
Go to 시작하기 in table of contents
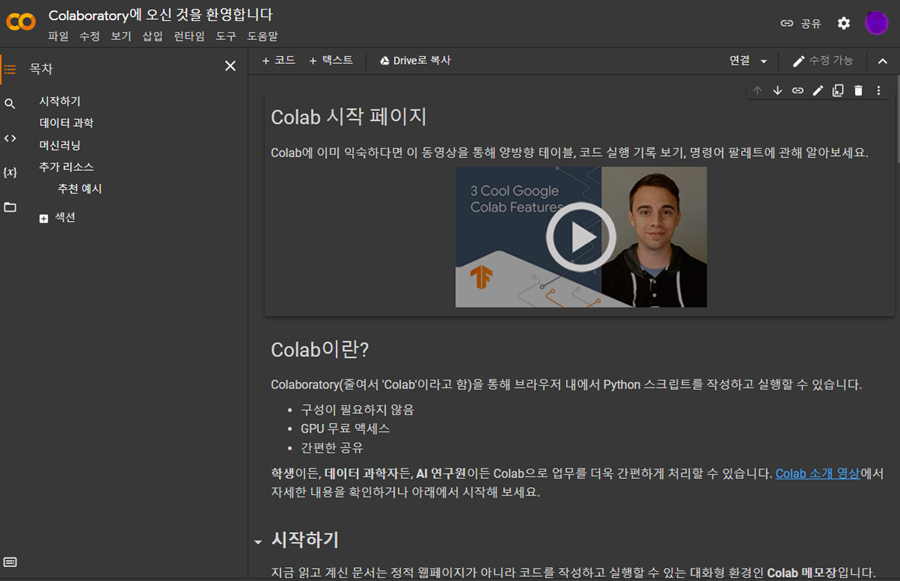click(x=60, y=101)
